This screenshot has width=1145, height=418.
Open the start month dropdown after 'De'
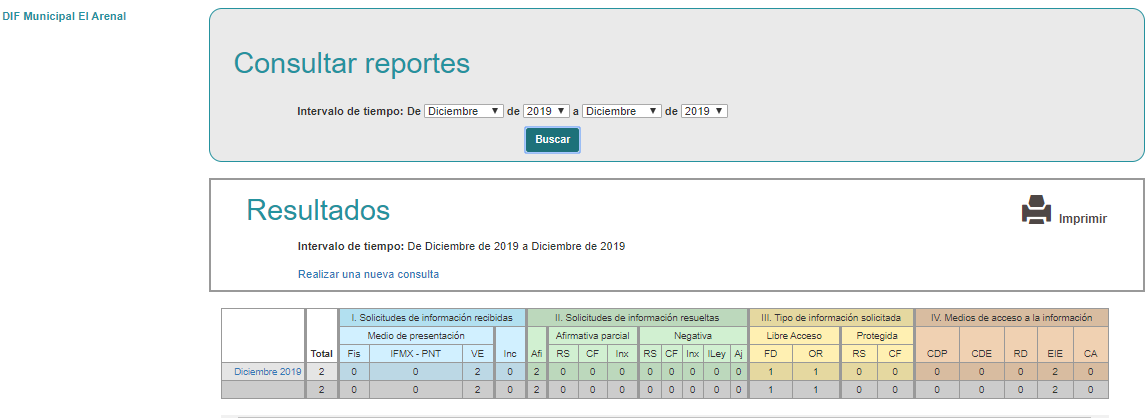(464, 111)
